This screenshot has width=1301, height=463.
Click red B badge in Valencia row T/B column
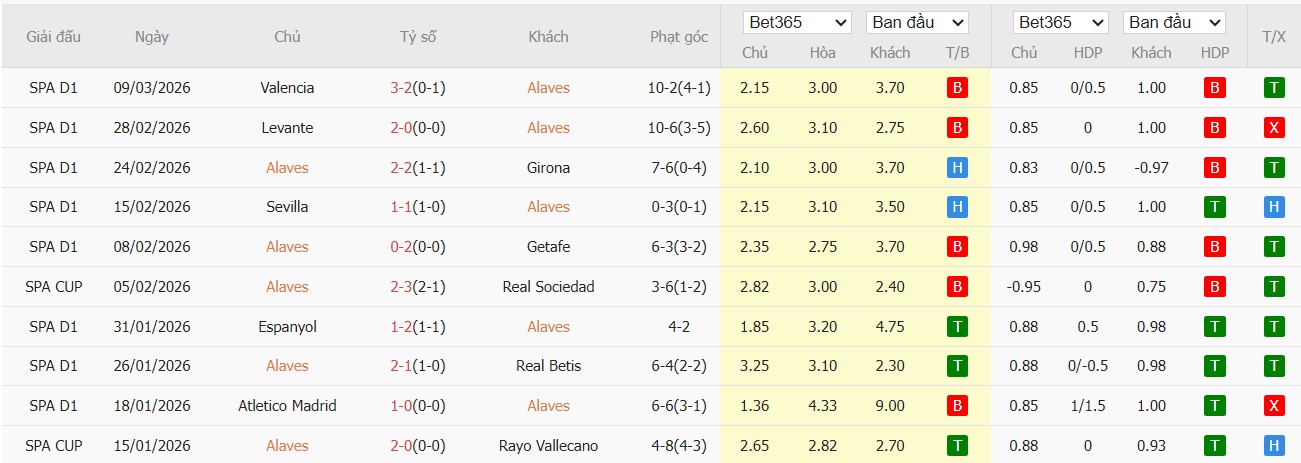pos(957,88)
